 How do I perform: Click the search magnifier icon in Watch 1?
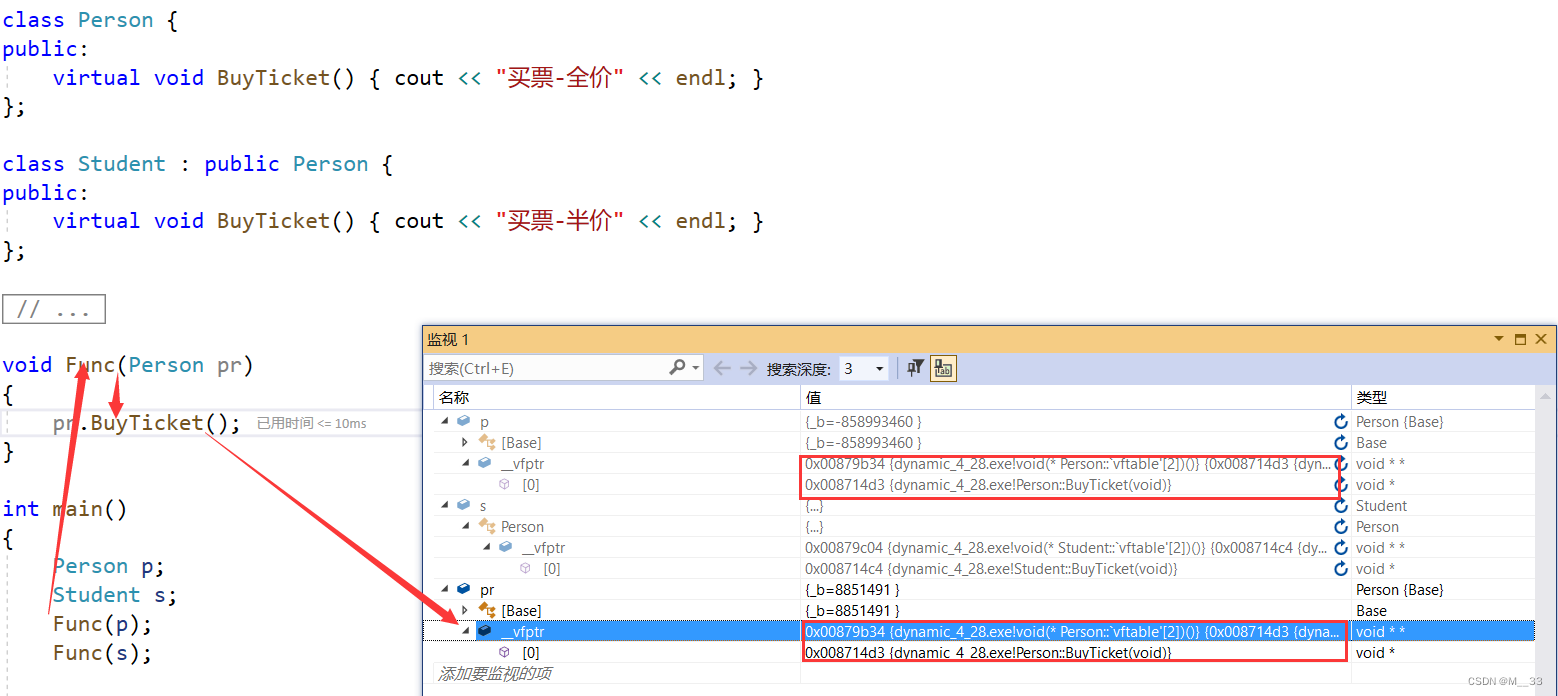pyautogui.click(x=677, y=368)
